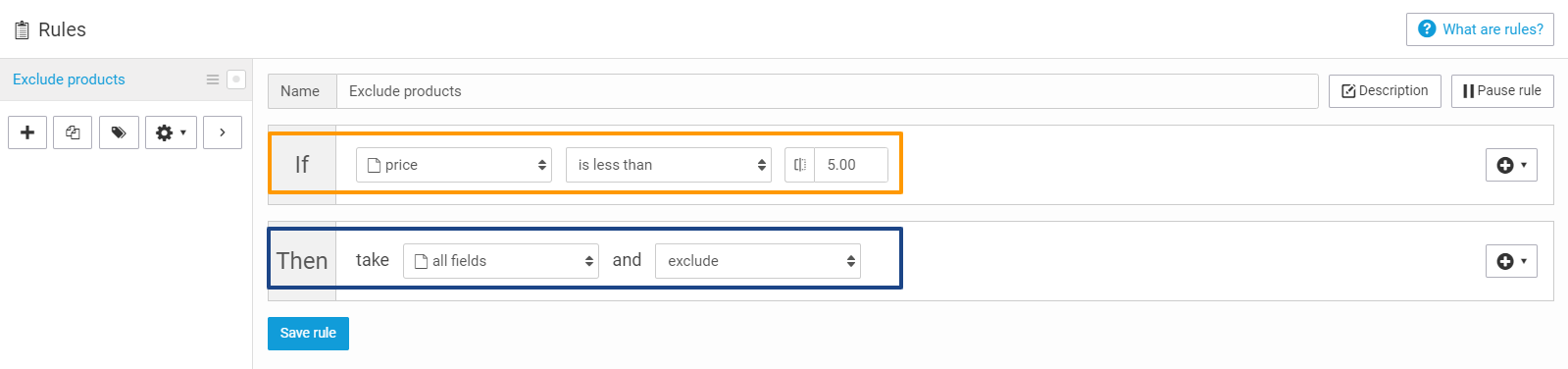1568x369 pixels.
Task: Pause rule using the Pause rule button
Action: (x=1502, y=90)
